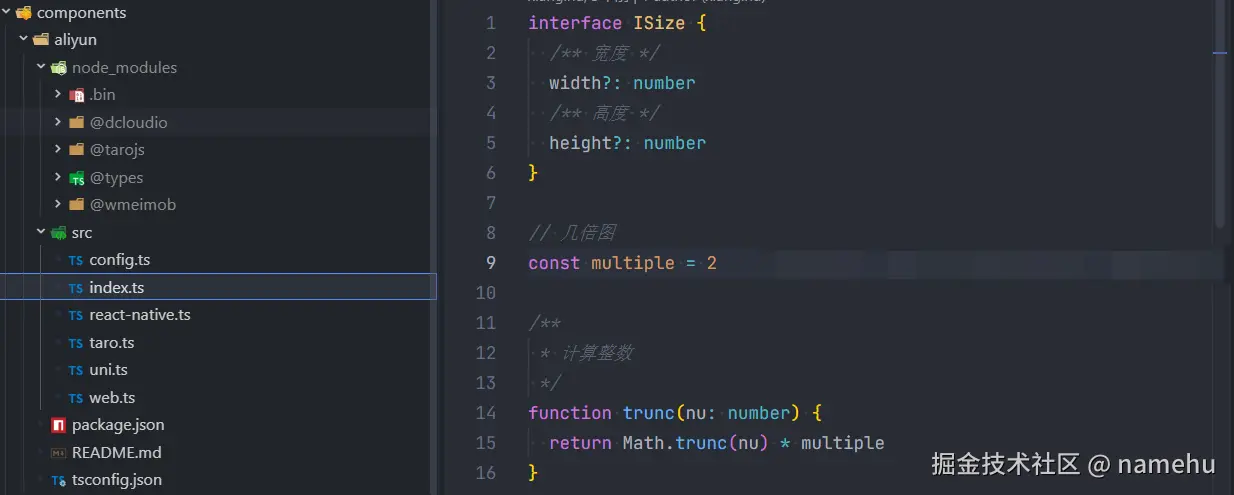Viewport: 1234px width, 495px height.
Task: Click 'const multiple = 2' code line
Action: coord(622,263)
